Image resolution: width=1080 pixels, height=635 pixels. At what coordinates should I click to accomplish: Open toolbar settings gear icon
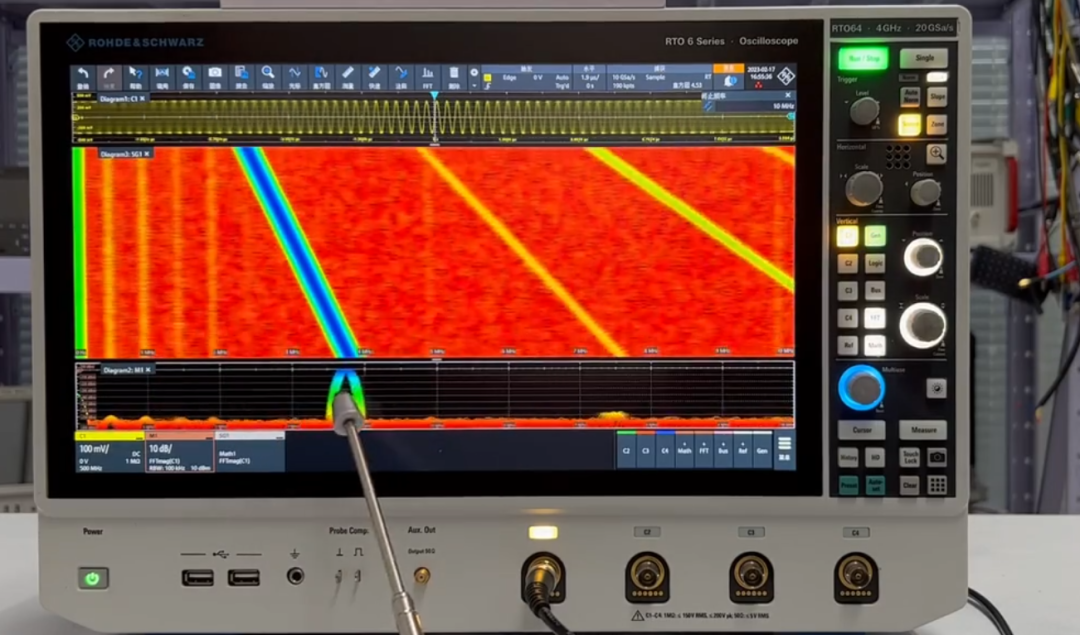tap(474, 72)
